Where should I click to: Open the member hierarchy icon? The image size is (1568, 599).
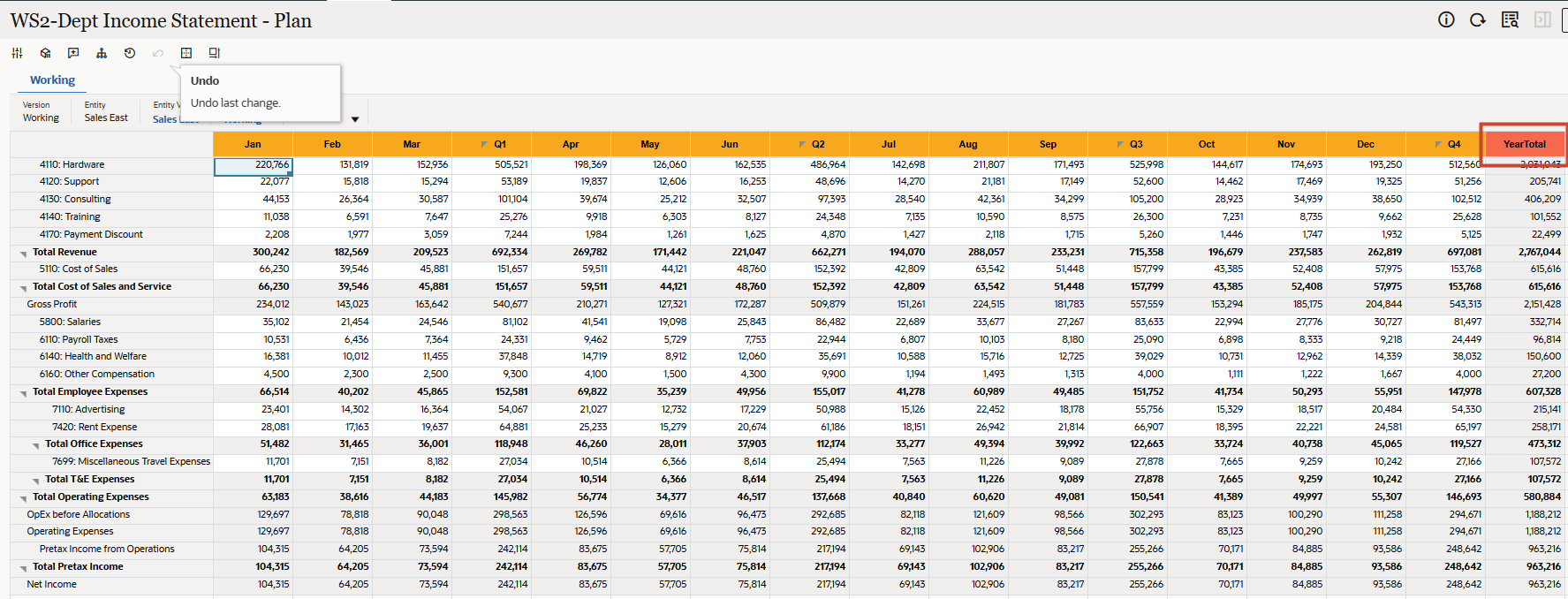102,53
